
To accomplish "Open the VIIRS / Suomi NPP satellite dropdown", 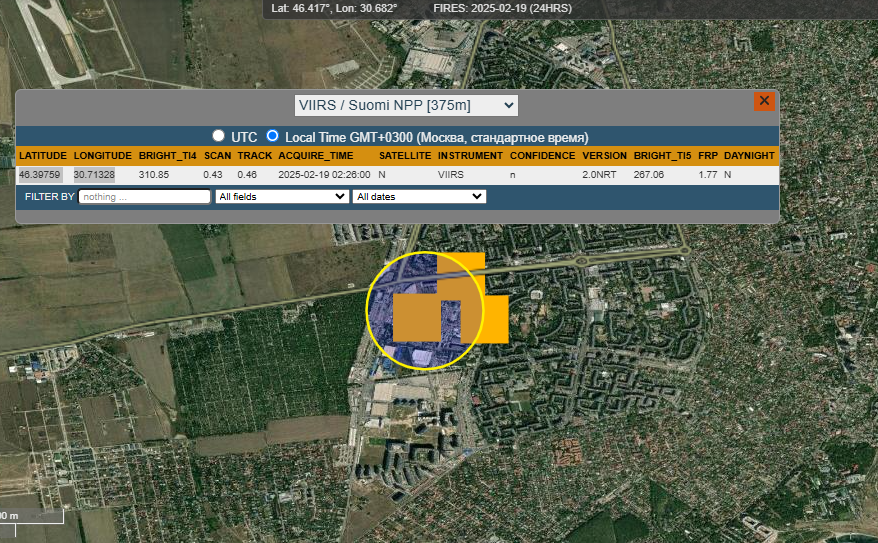I will click(406, 105).
